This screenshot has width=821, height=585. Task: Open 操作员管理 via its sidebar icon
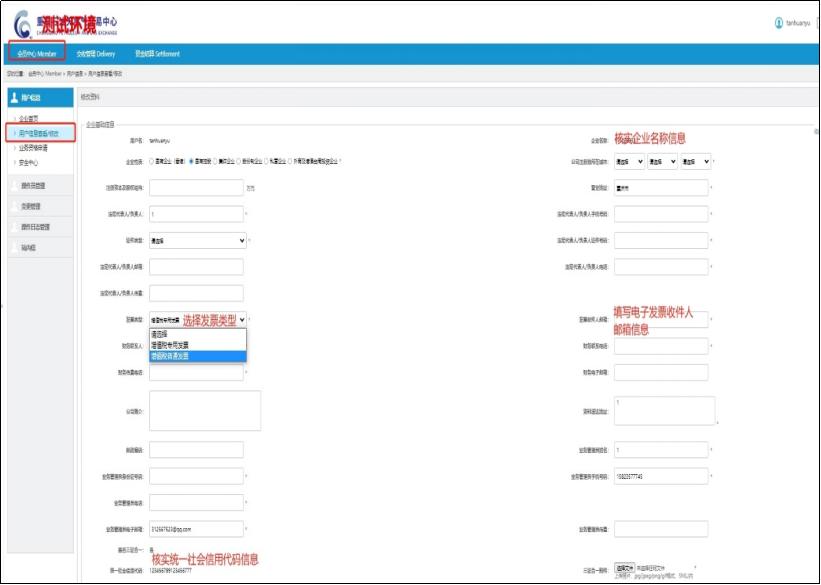[13, 185]
